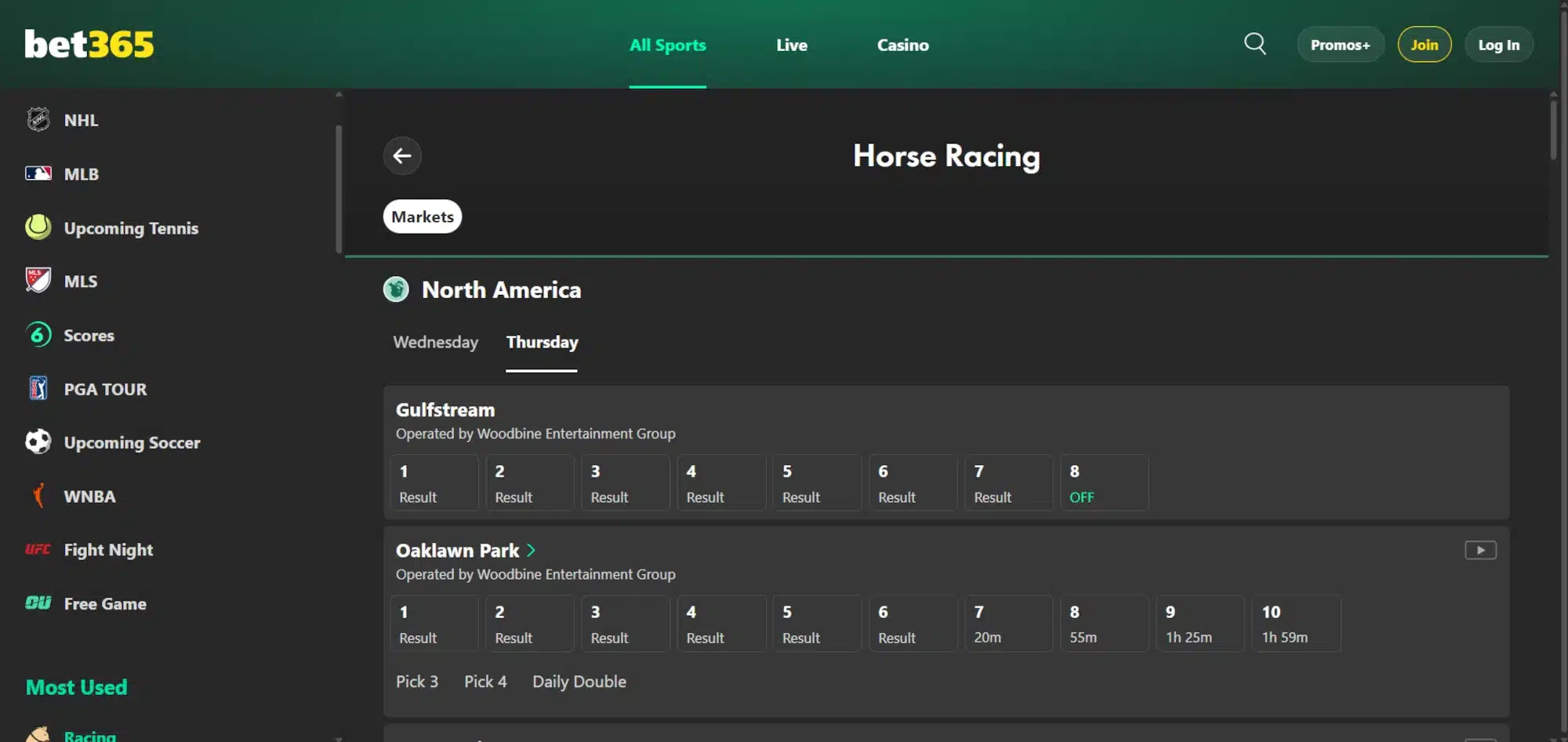View Oaklawn Park race 5 result

817,624
